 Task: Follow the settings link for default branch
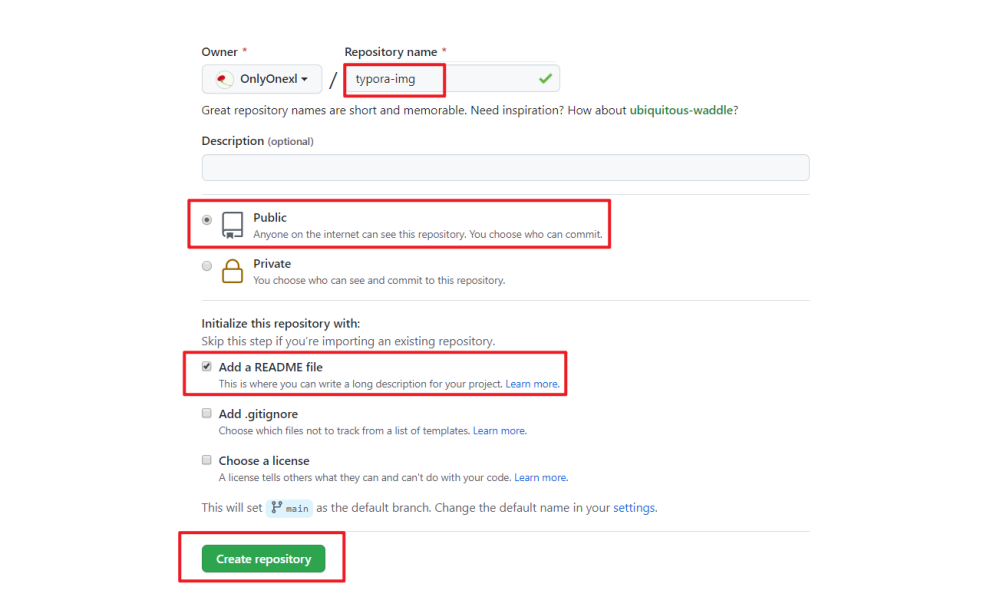[635, 508]
